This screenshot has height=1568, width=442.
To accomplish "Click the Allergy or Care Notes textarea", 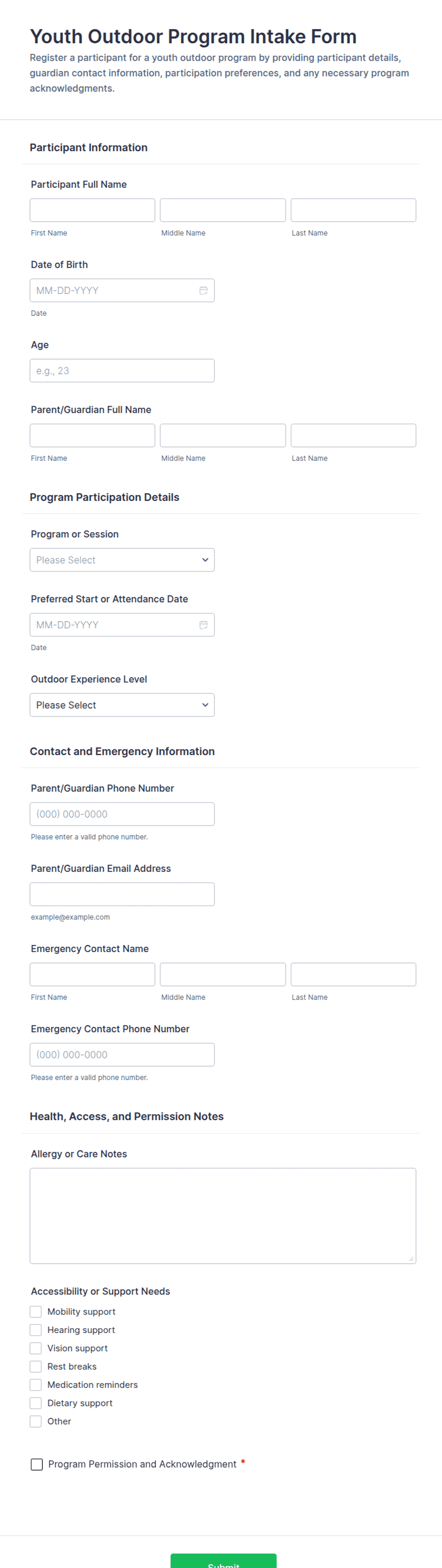I will pyautogui.click(x=223, y=1216).
